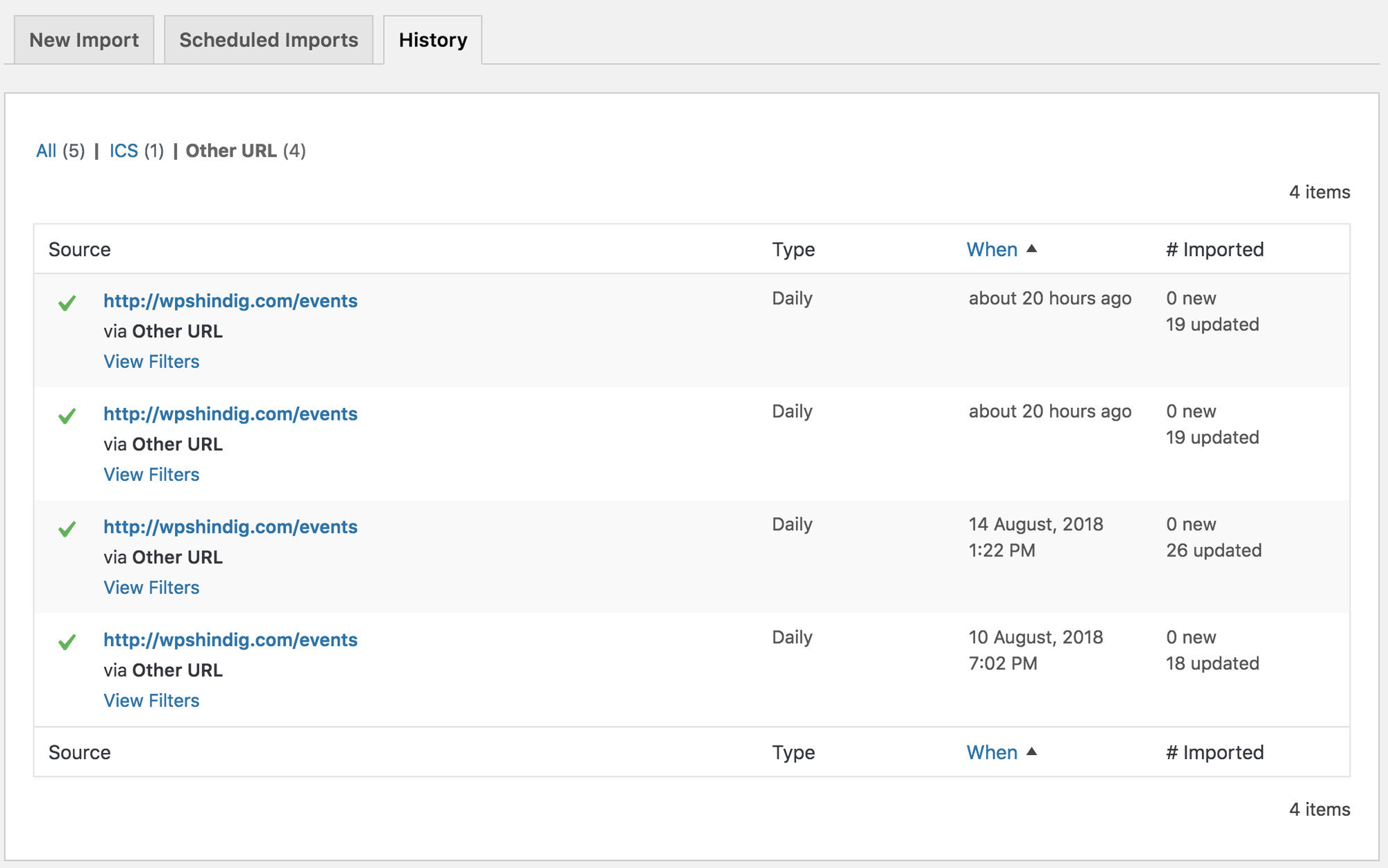Click the green checkmark on the first import row
The height and width of the screenshot is (868, 1388).
point(66,303)
